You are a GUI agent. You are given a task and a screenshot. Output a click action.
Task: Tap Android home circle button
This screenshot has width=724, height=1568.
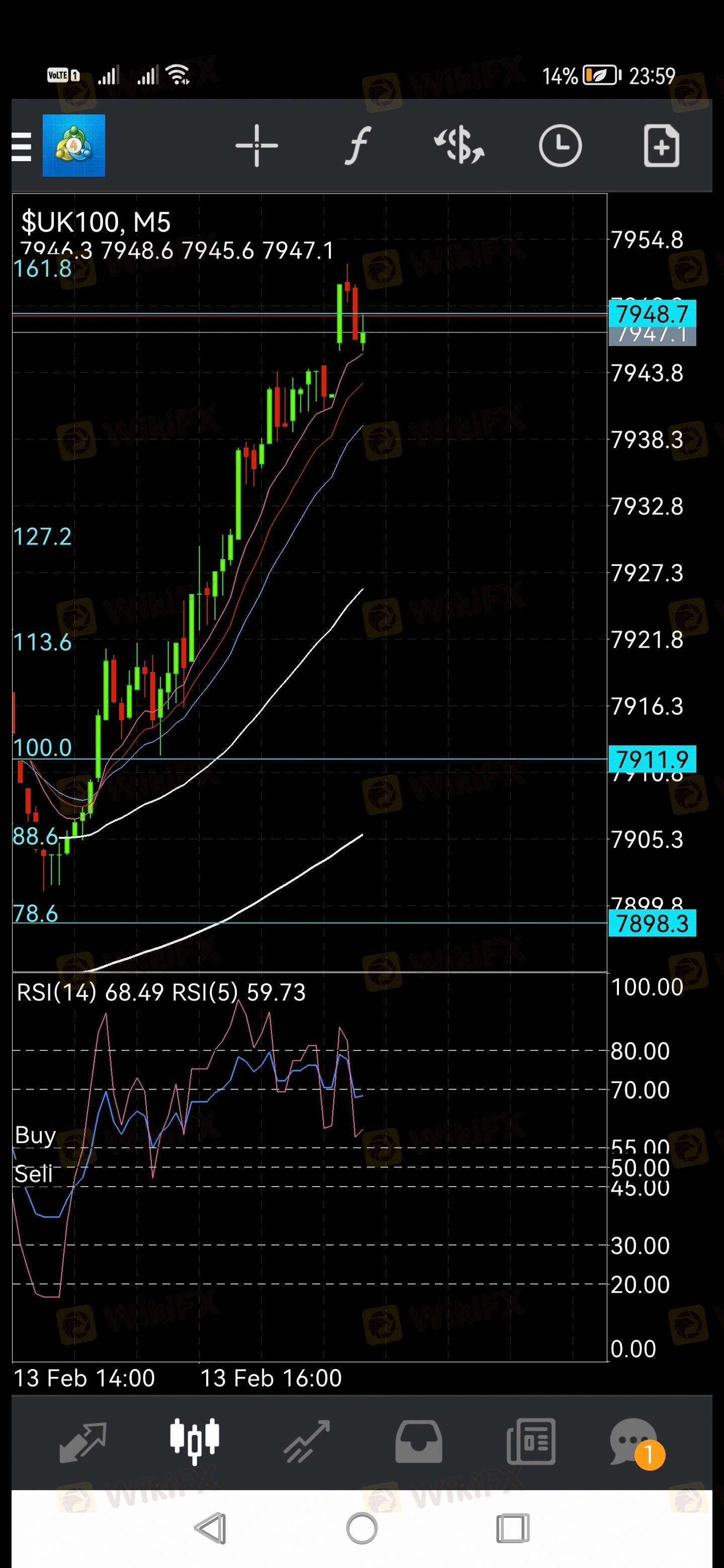click(361, 1528)
